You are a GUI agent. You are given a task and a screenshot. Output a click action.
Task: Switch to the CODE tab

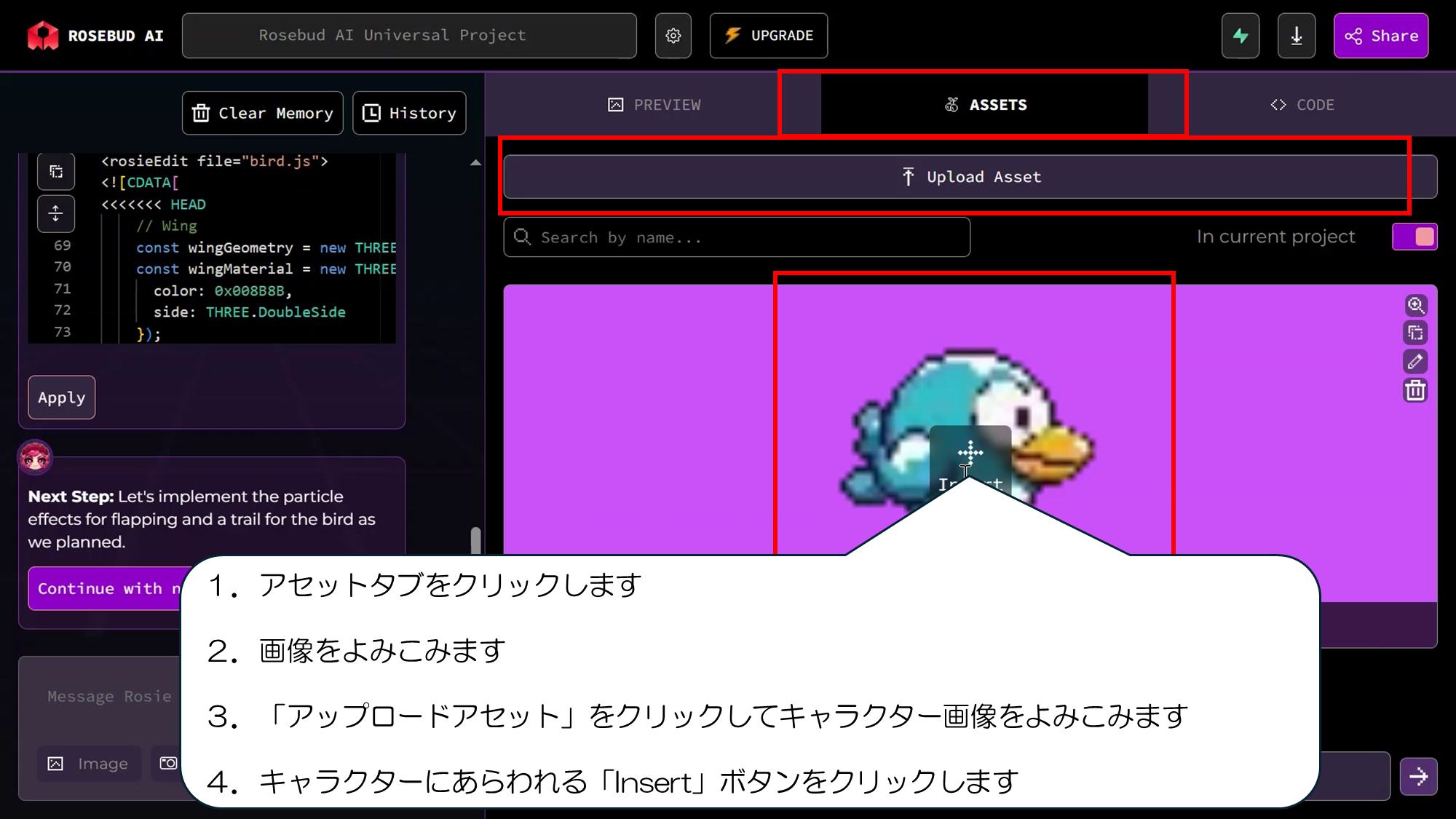point(1302,105)
